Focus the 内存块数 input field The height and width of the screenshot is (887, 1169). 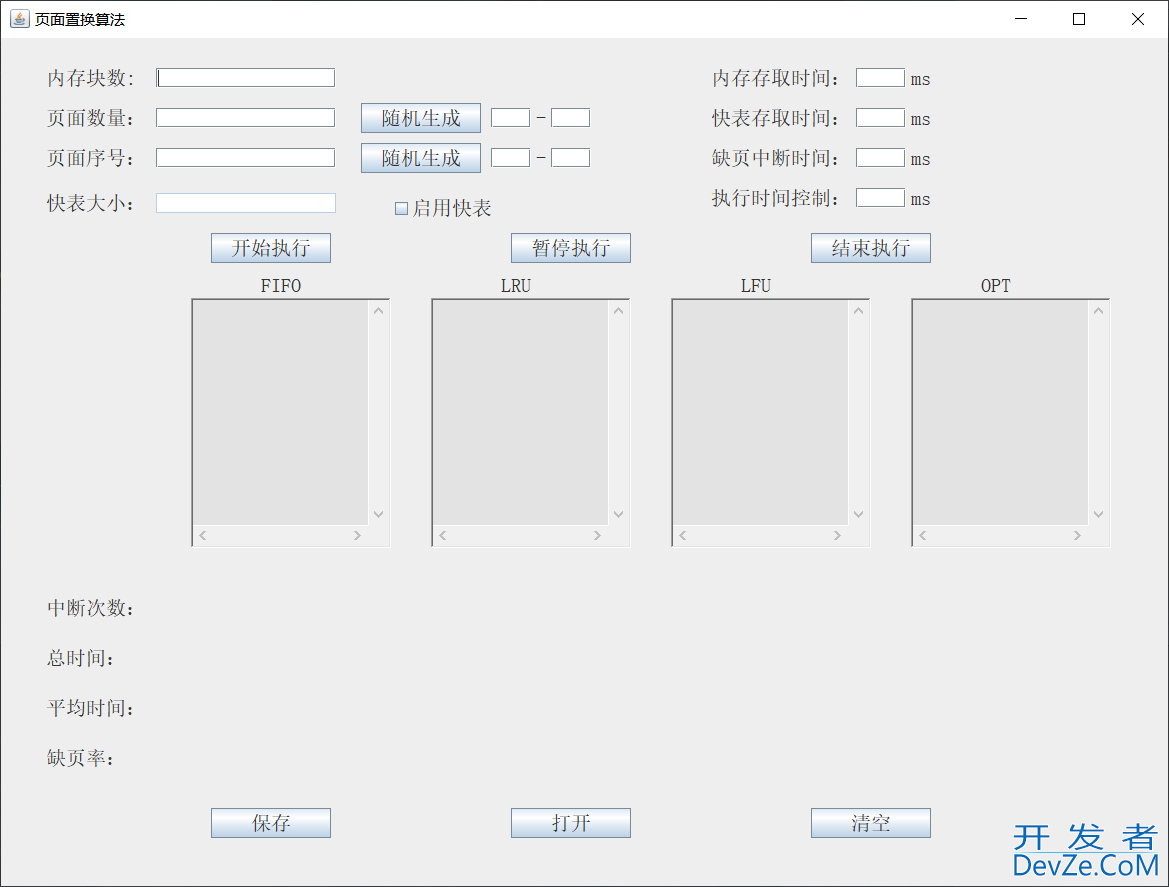(245, 78)
